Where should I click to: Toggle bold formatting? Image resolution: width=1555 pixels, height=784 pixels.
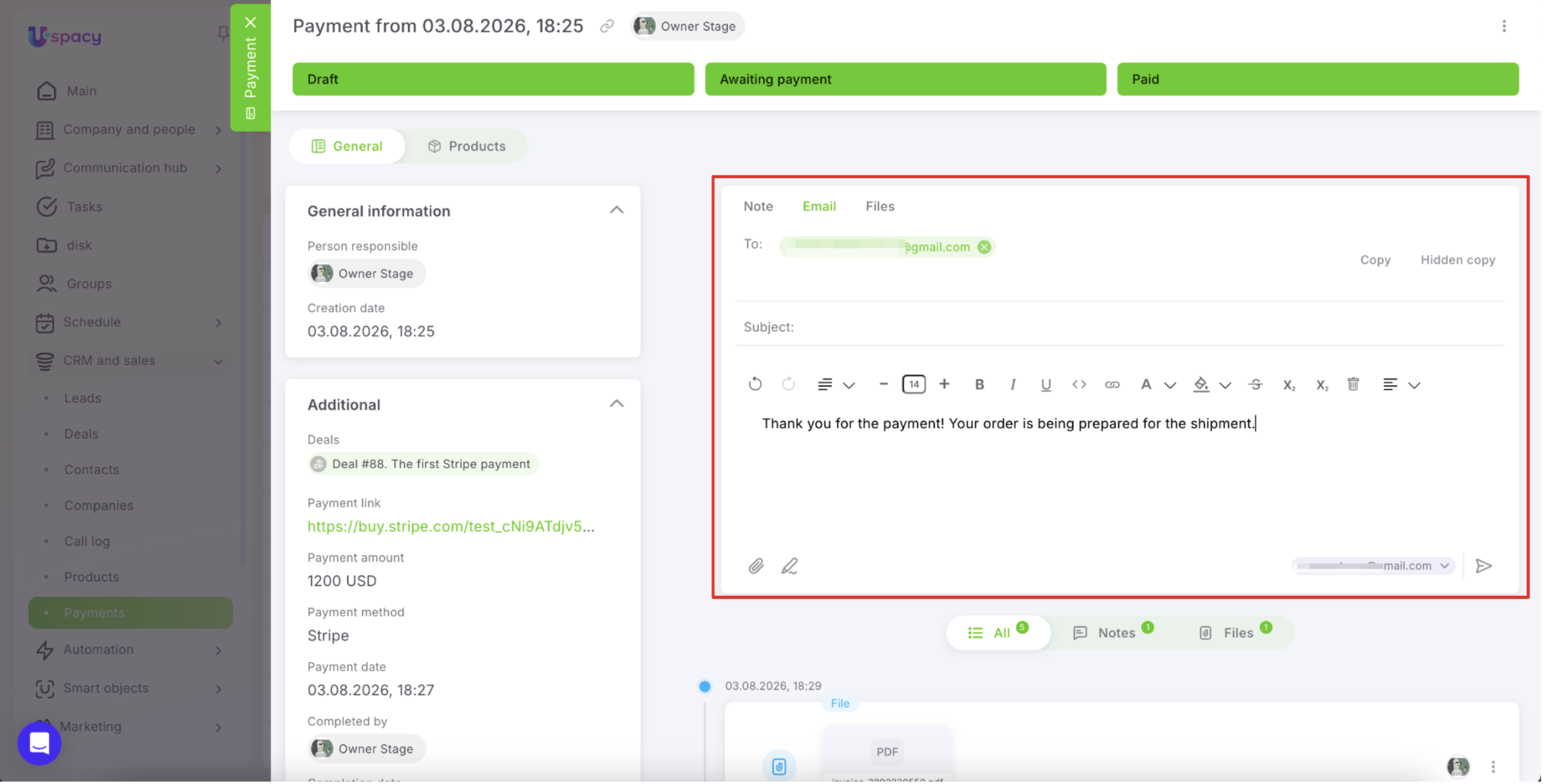pos(980,385)
